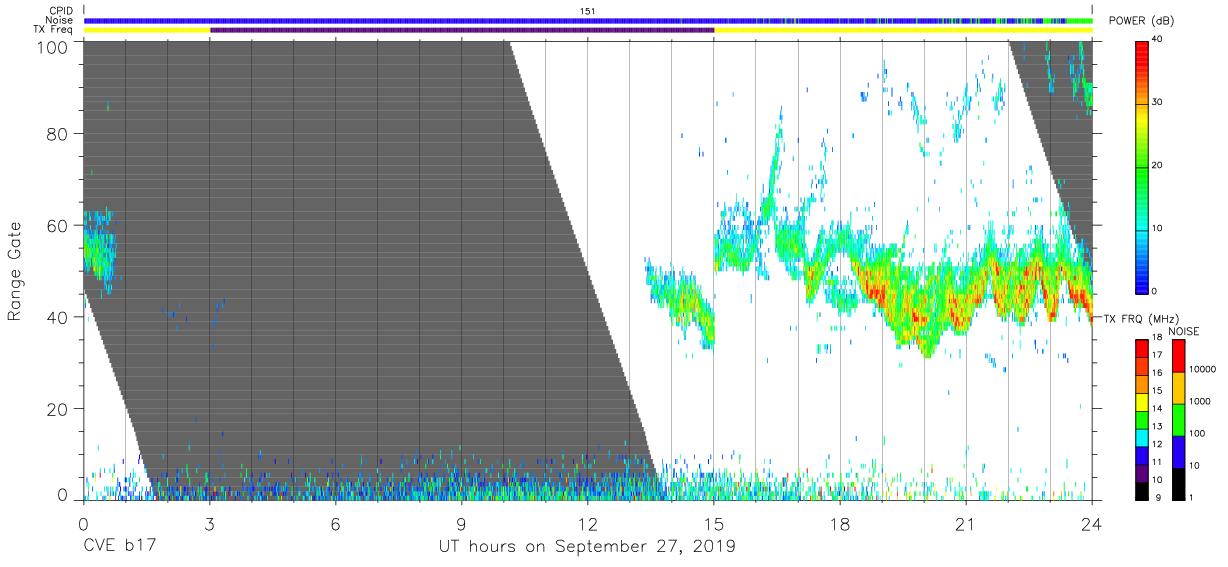This screenshot has width=1228, height=567.
Task: Click the 24 tick on UT hours axis
Action: pos(1092,523)
